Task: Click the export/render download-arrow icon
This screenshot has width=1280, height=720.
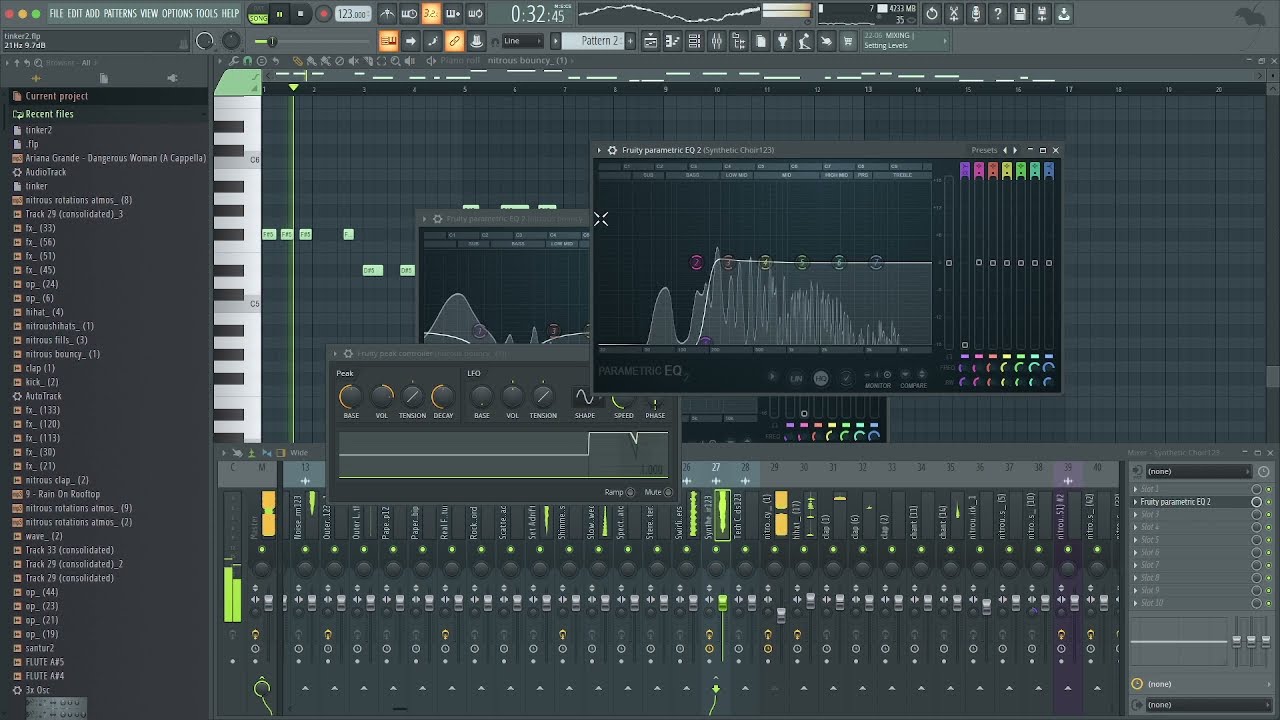Action: point(1064,14)
